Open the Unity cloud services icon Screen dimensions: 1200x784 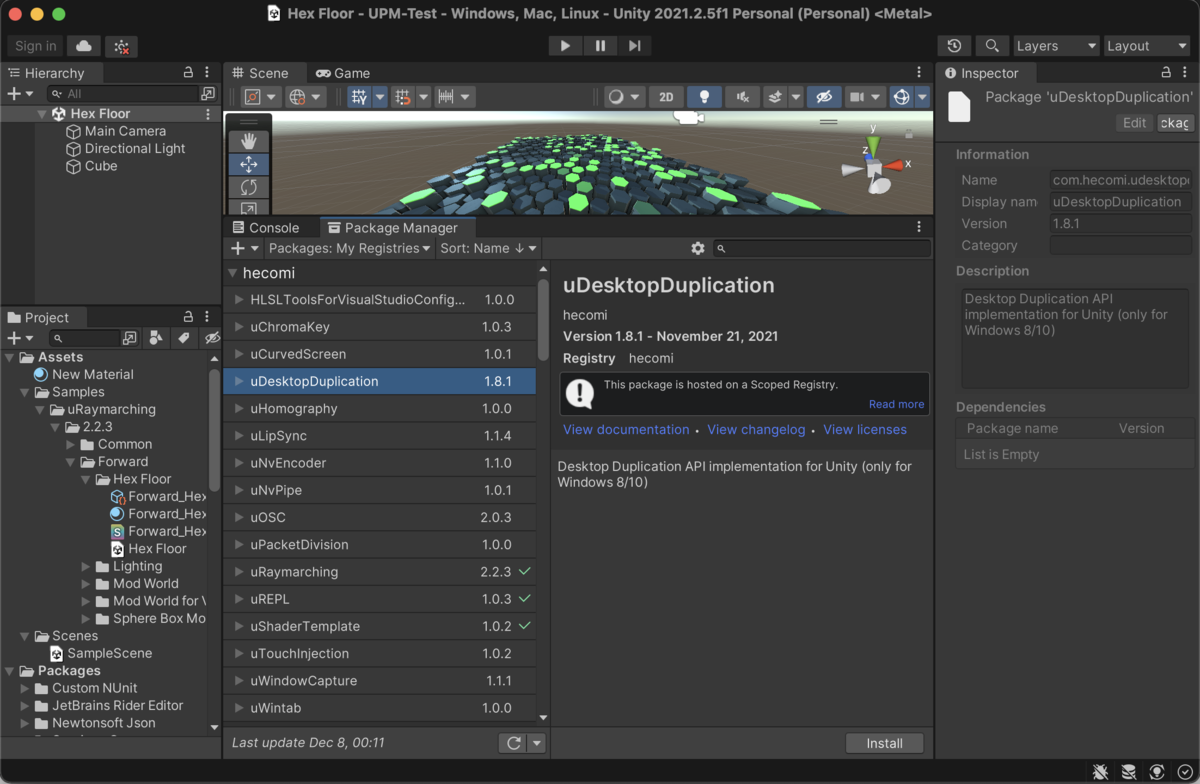click(83, 46)
